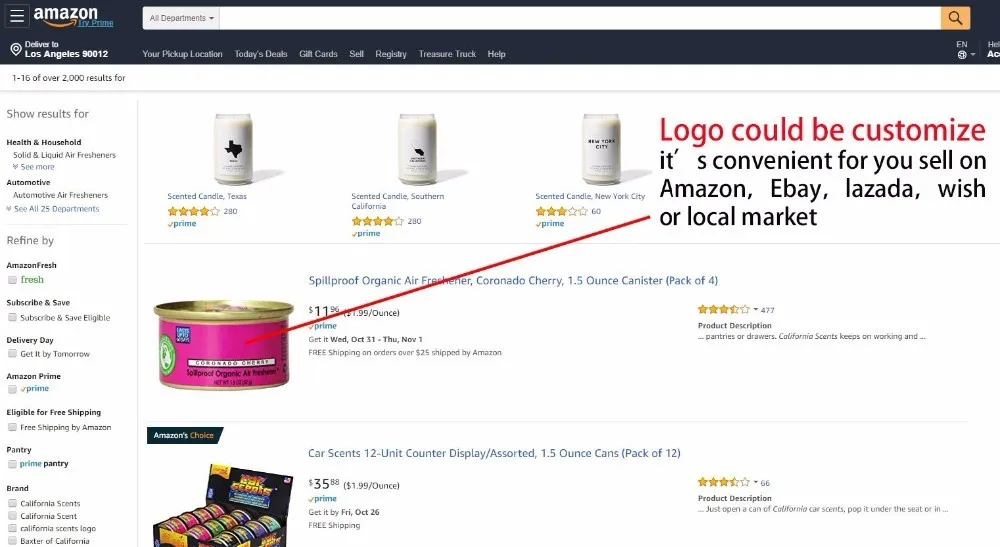1000x547 pixels.
Task: Click the Amazon's Choice badge
Action: [184, 435]
